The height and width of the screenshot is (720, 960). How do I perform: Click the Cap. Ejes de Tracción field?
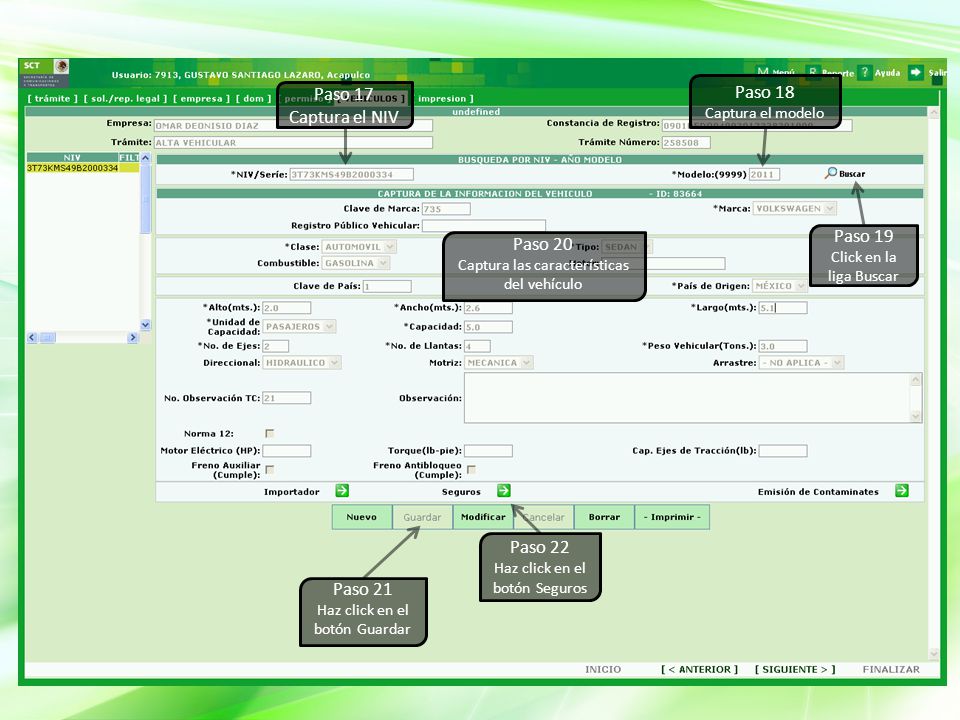783,451
